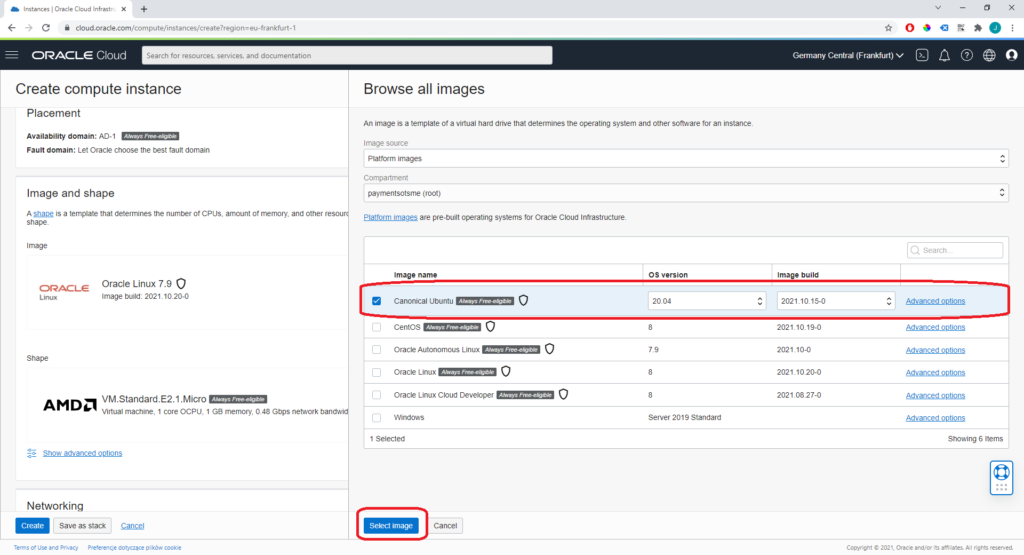Open the shape documentation link
The height and width of the screenshot is (555, 1024).
click(43, 214)
